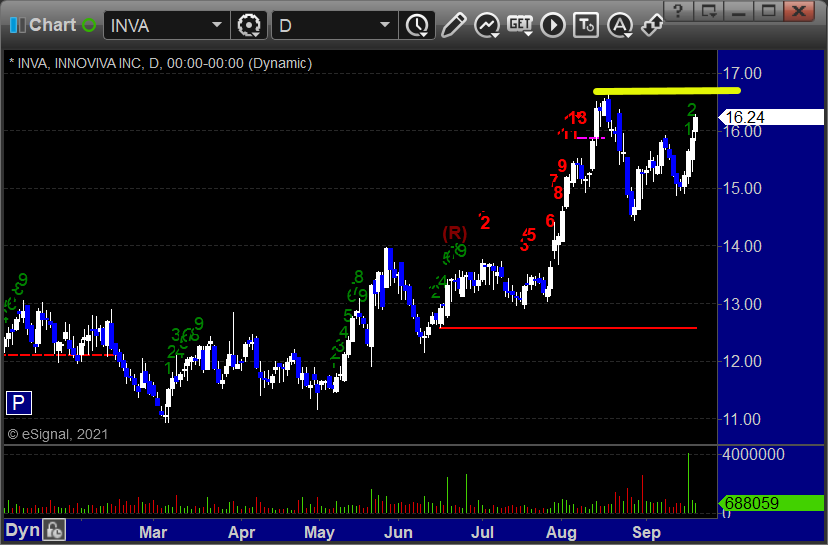Click the 12.00 price axis label
This screenshot has width=828, height=545.
coord(742,361)
